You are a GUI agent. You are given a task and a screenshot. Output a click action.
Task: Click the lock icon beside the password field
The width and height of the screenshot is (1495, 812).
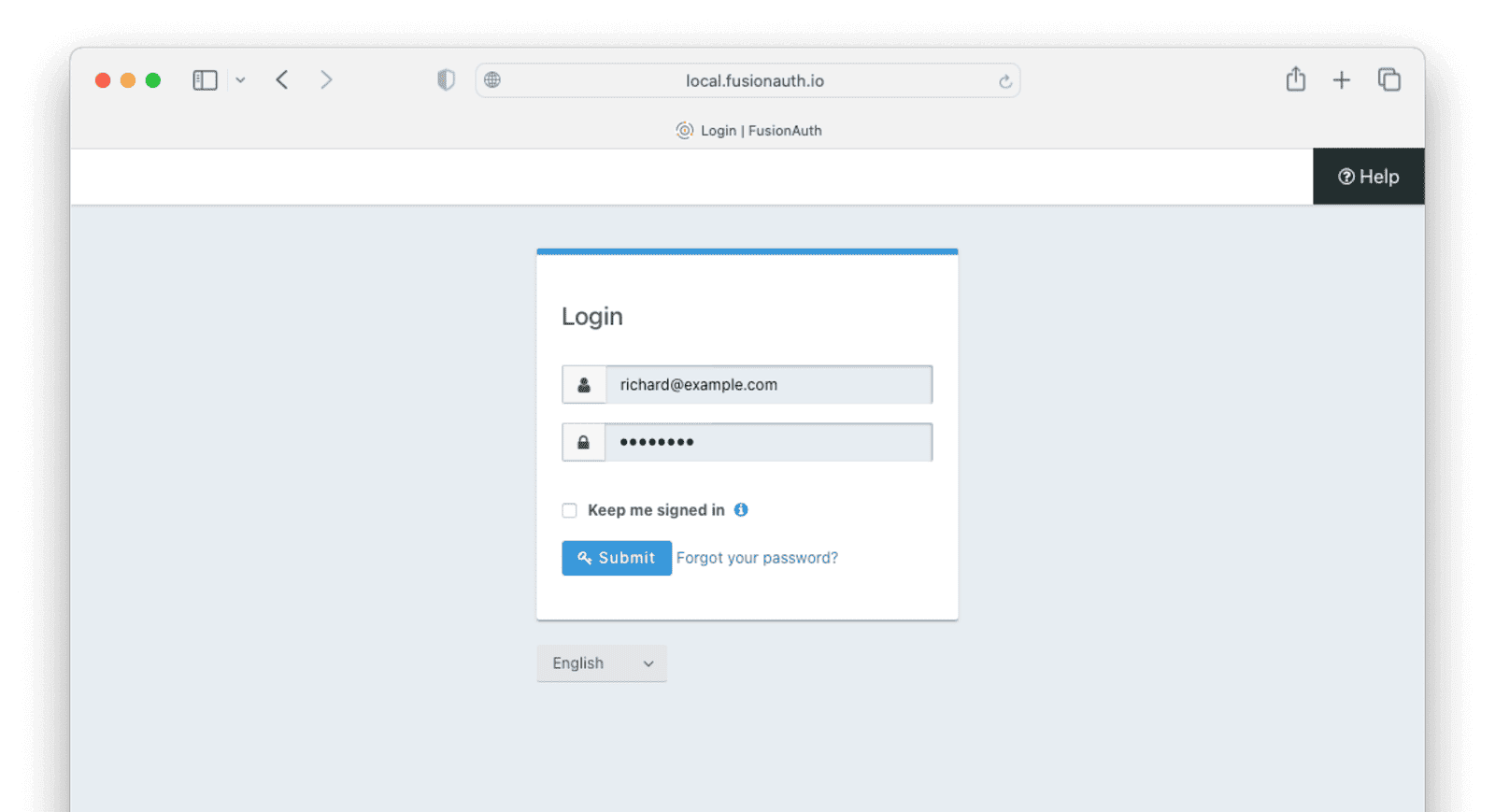click(x=584, y=442)
